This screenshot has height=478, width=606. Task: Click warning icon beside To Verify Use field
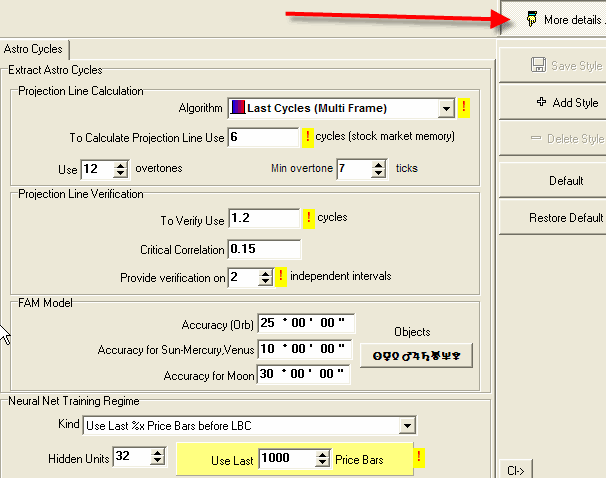coord(308,217)
